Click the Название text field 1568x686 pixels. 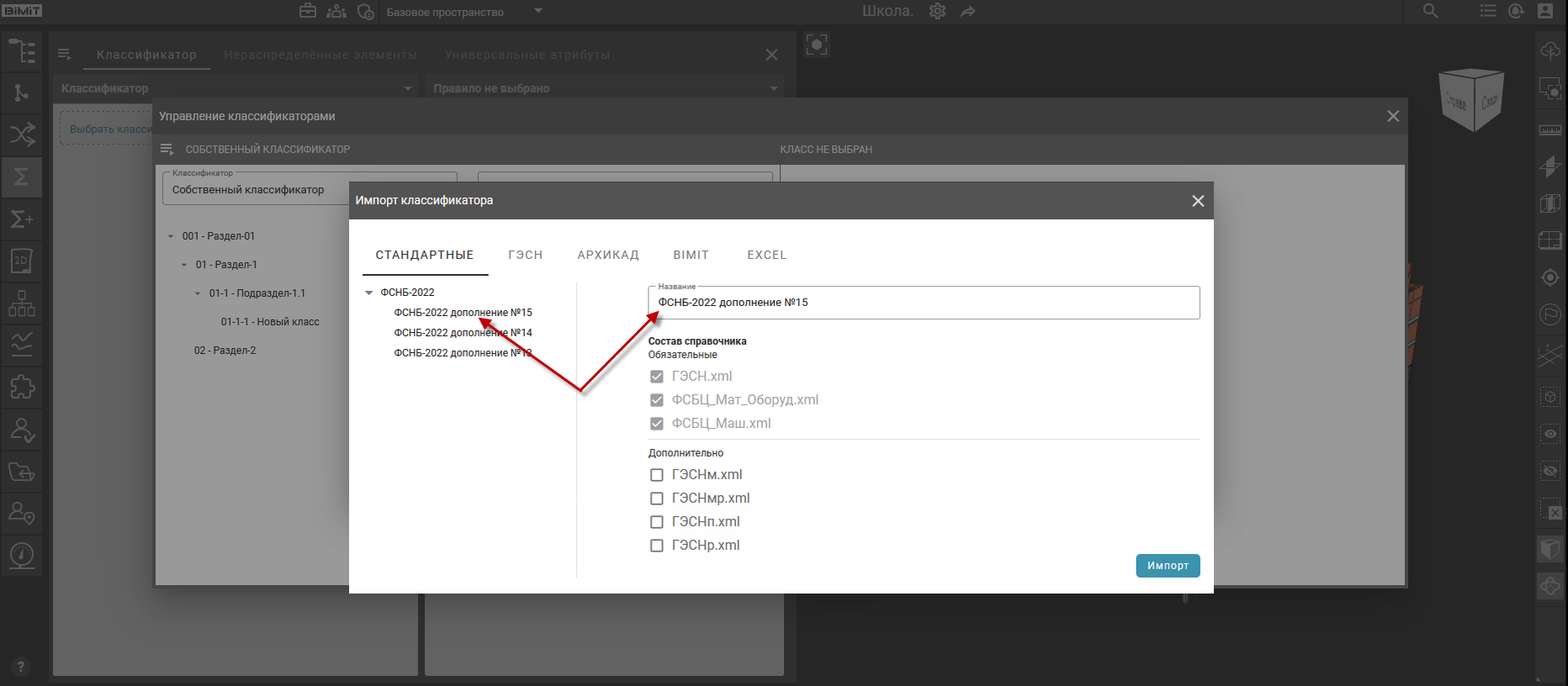click(x=923, y=303)
